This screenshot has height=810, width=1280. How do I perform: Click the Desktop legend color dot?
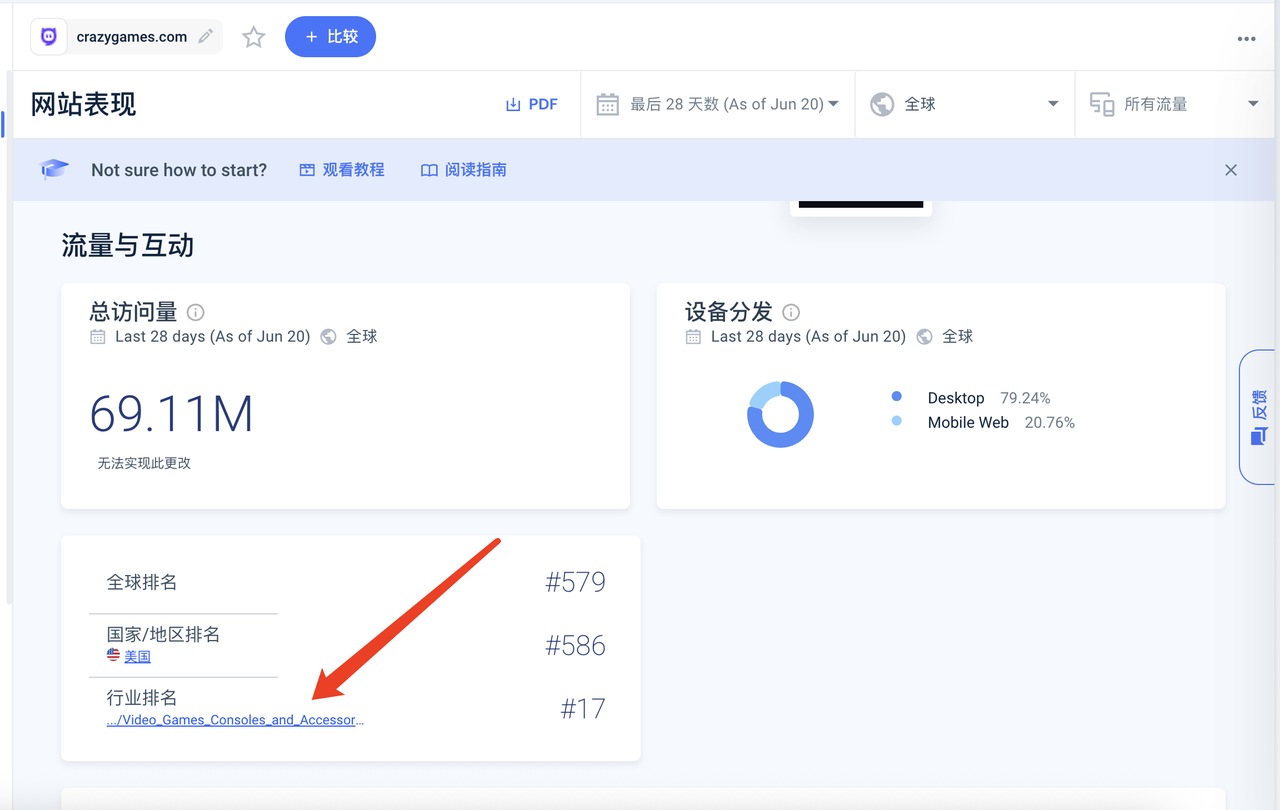(x=897, y=397)
